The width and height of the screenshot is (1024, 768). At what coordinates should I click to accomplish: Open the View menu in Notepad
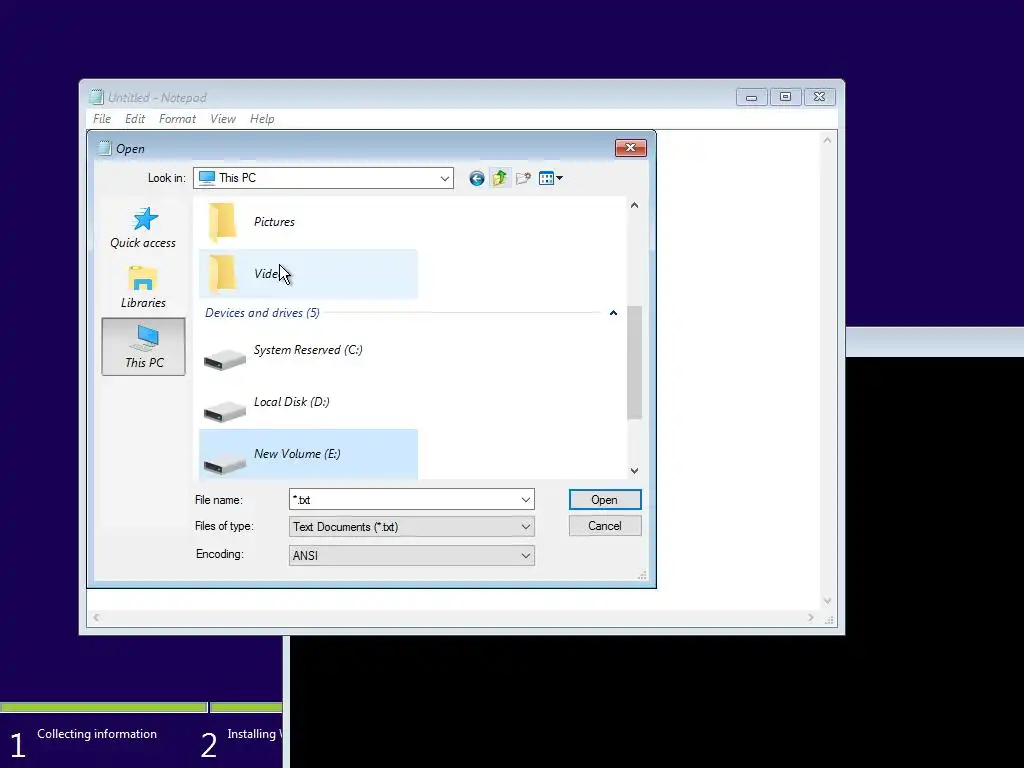223,119
